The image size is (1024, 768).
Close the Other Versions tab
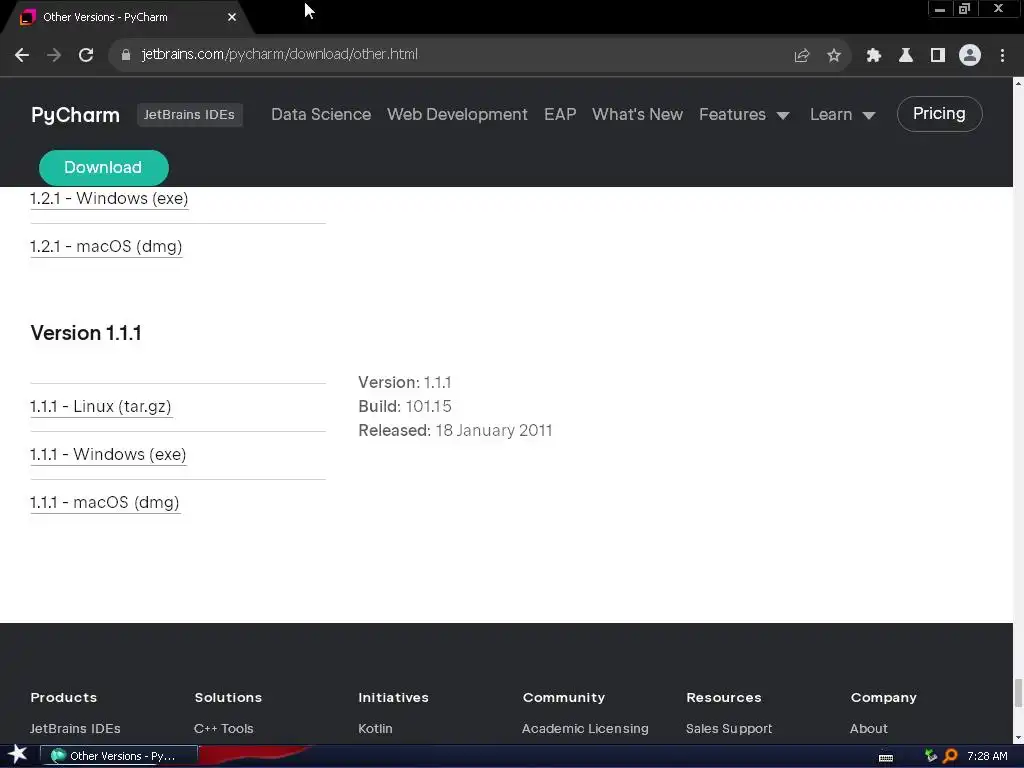pyautogui.click(x=232, y=17)
